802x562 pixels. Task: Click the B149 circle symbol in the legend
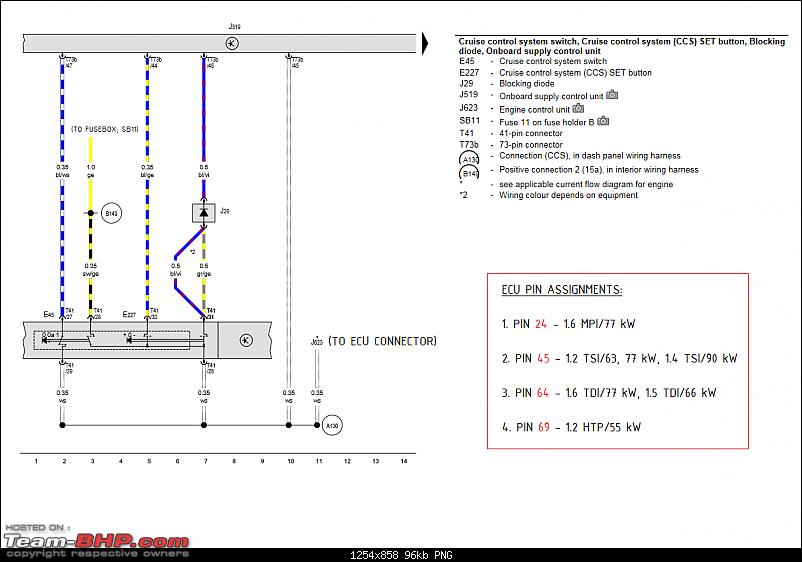469,174
